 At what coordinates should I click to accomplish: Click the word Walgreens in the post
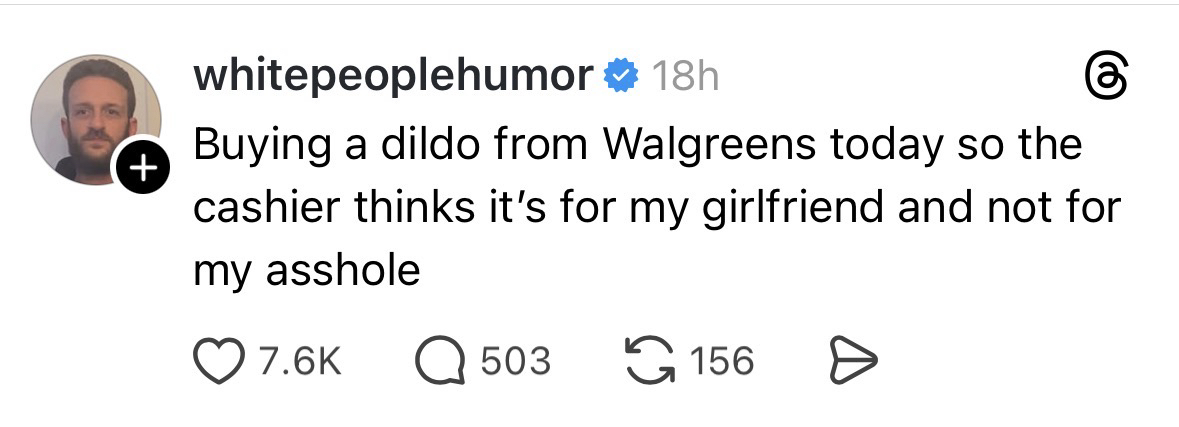tap(710, 147)
